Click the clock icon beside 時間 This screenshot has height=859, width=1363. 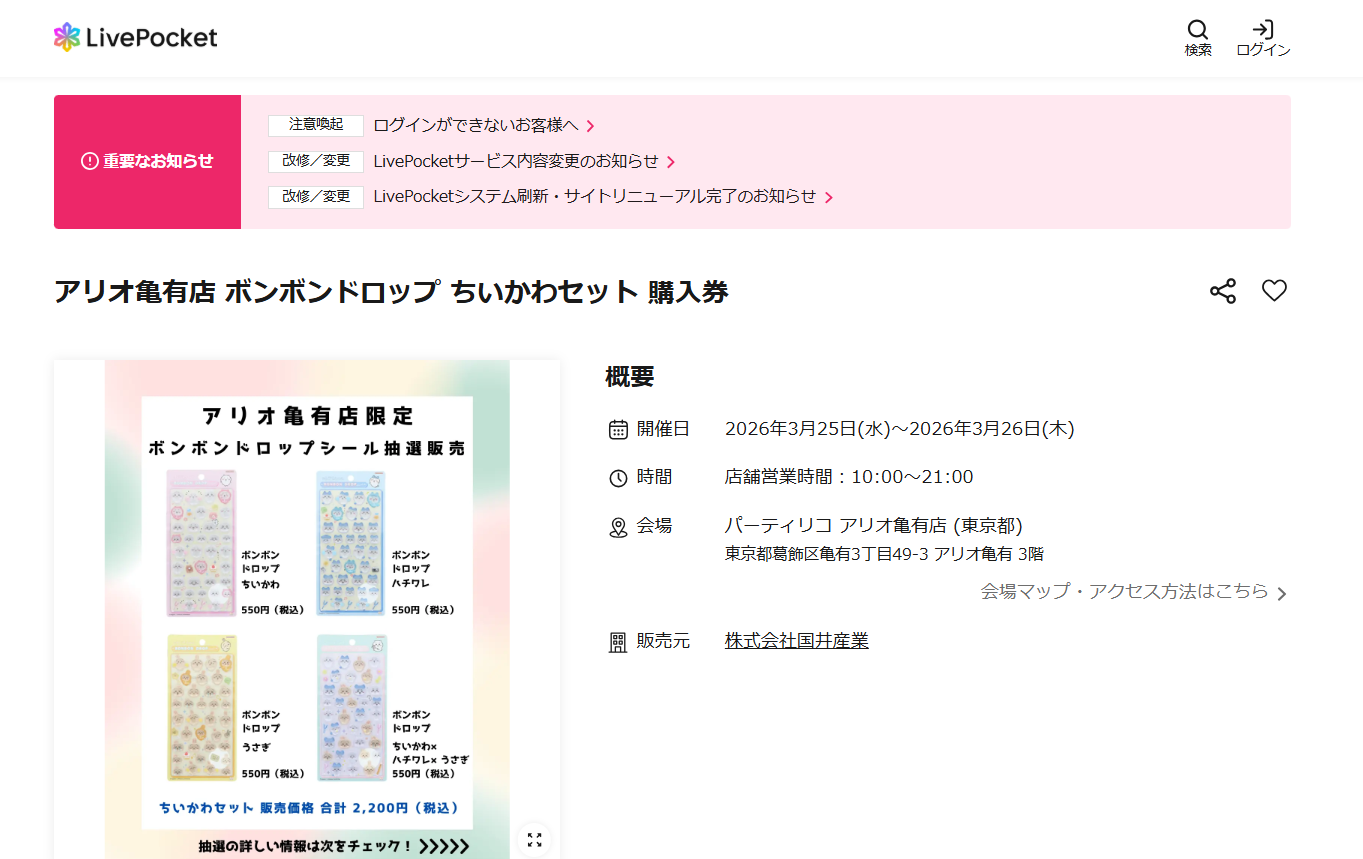619,477
